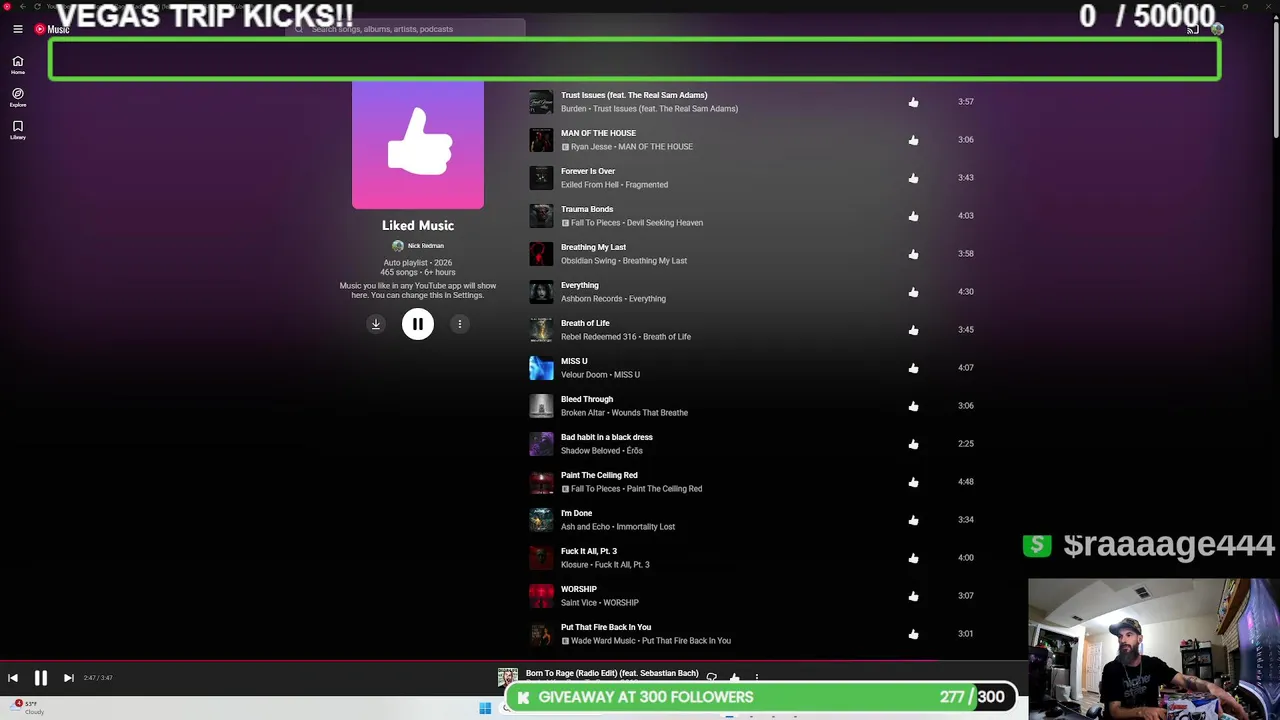Image resolution: width=1280 pixels, height=720 pixels.
Task: Unlike Trauma Bonds
Action: 913,216
